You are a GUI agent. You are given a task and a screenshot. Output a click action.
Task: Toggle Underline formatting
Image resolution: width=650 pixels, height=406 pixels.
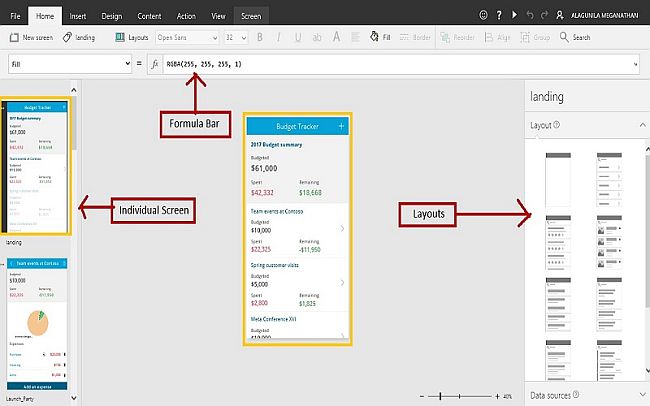click(298, 37)
